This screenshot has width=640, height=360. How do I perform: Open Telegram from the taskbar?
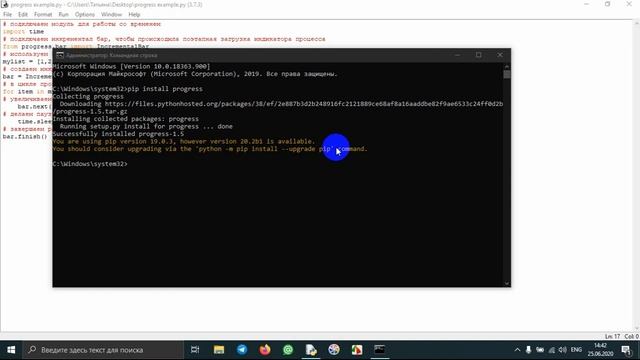pos(242,350)
